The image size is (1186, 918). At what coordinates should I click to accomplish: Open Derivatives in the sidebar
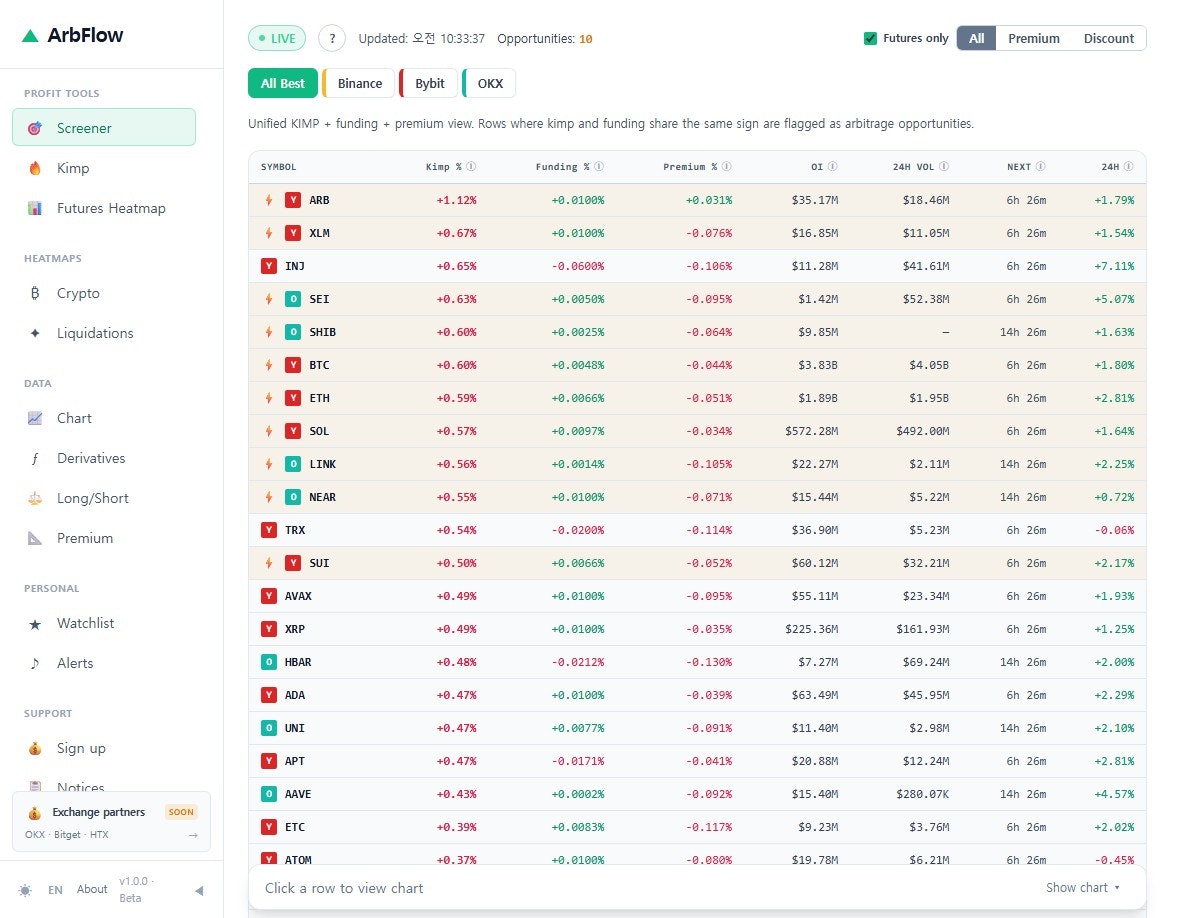(x=104, y=458)
